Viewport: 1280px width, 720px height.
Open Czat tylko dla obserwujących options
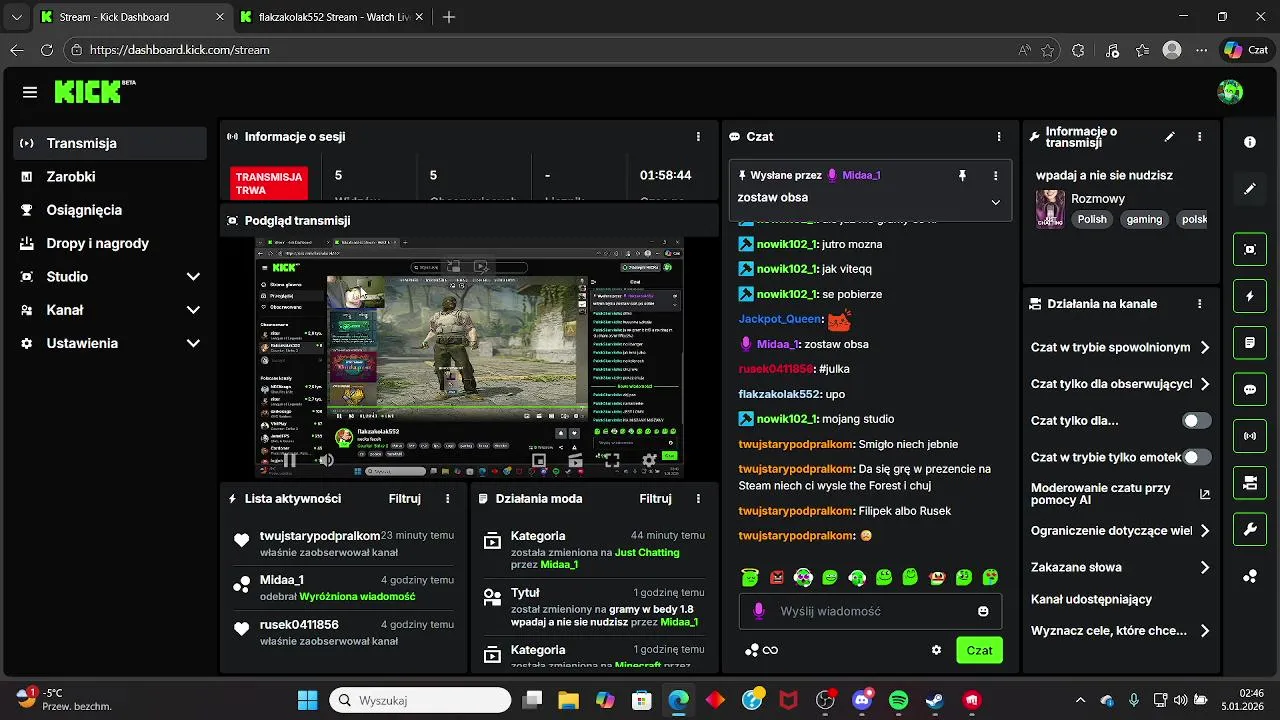tap(1120, 384)
